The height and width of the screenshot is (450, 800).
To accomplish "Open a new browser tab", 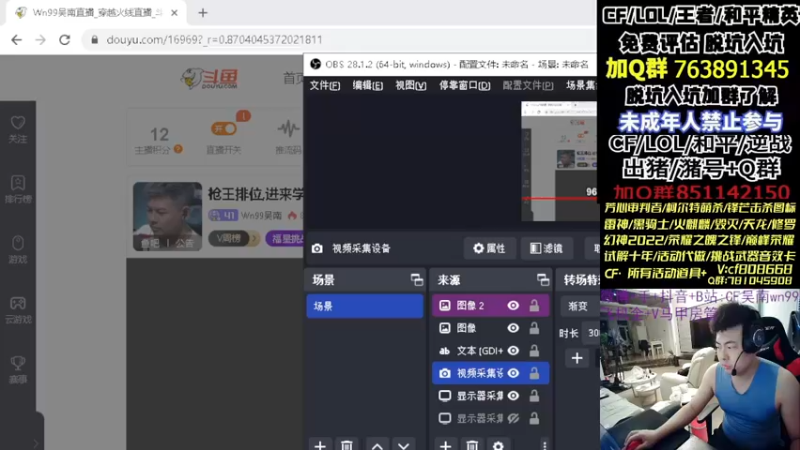I will (x=203, y=13).
